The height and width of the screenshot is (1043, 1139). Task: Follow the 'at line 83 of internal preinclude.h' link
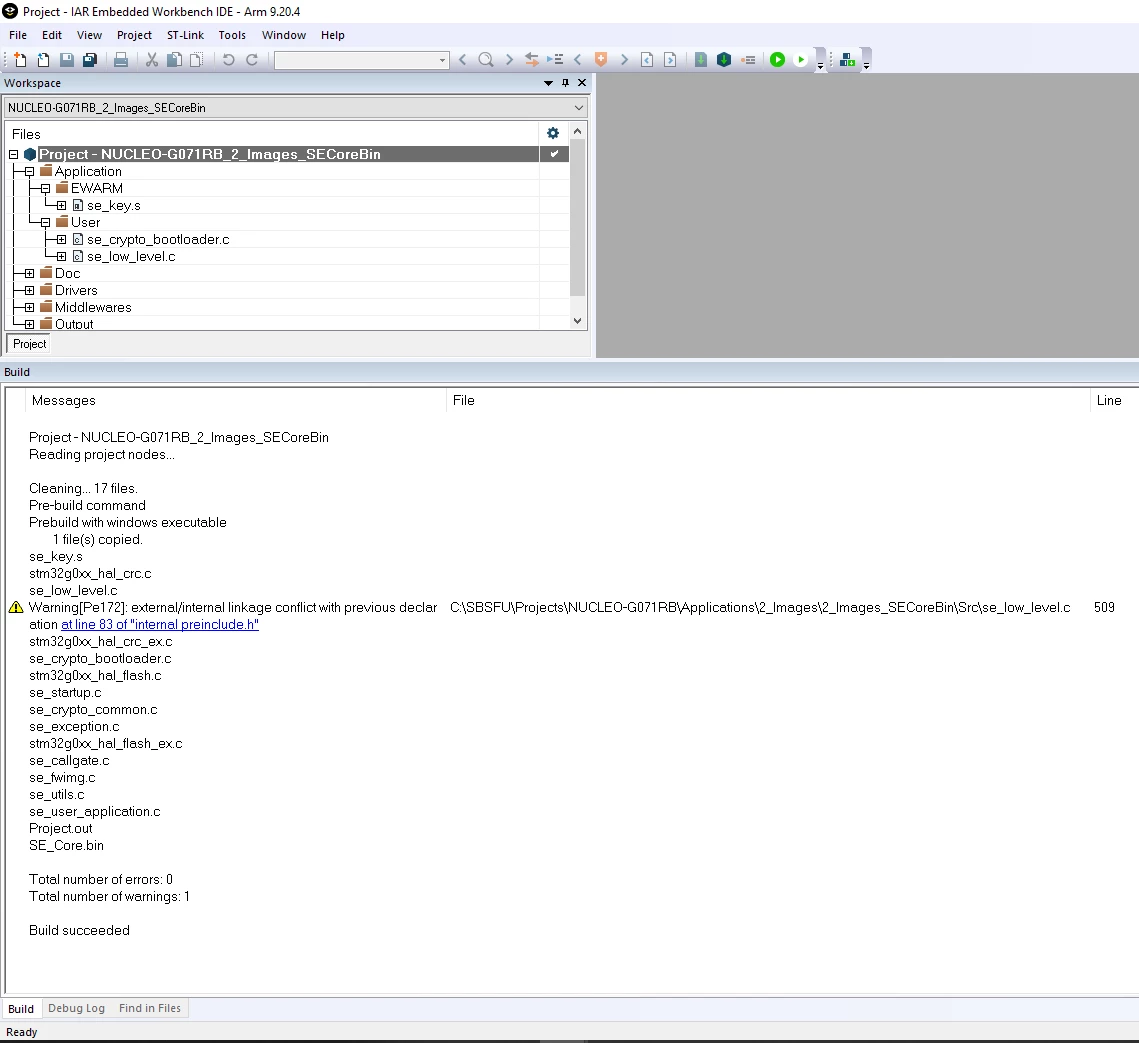(x=160, y=625)
